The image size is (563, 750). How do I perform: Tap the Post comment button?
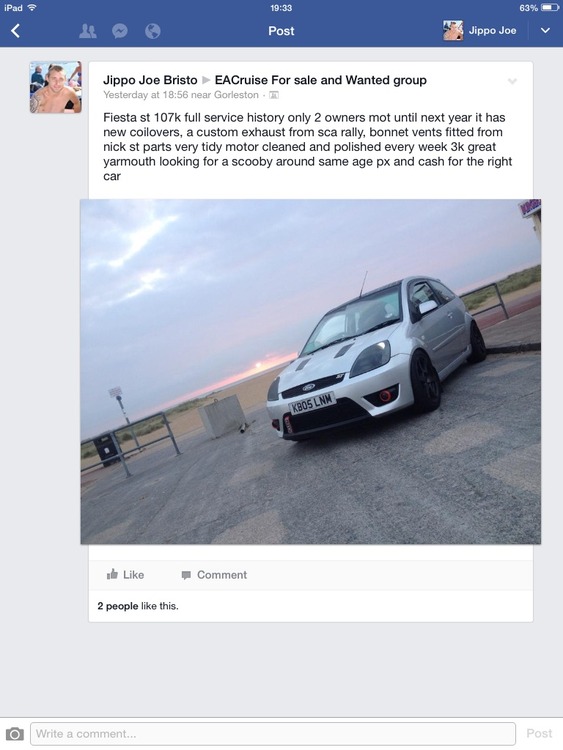[x=539, y=733]
